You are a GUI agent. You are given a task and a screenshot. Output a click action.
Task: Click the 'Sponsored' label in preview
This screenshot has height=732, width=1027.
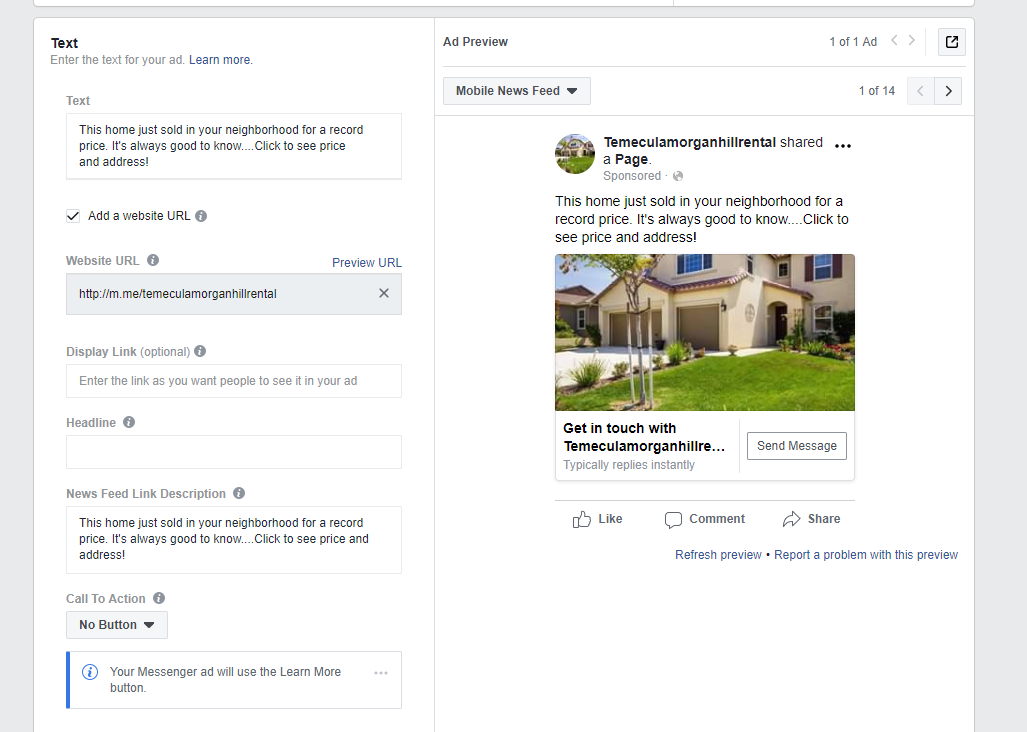(x=632, y=176)
